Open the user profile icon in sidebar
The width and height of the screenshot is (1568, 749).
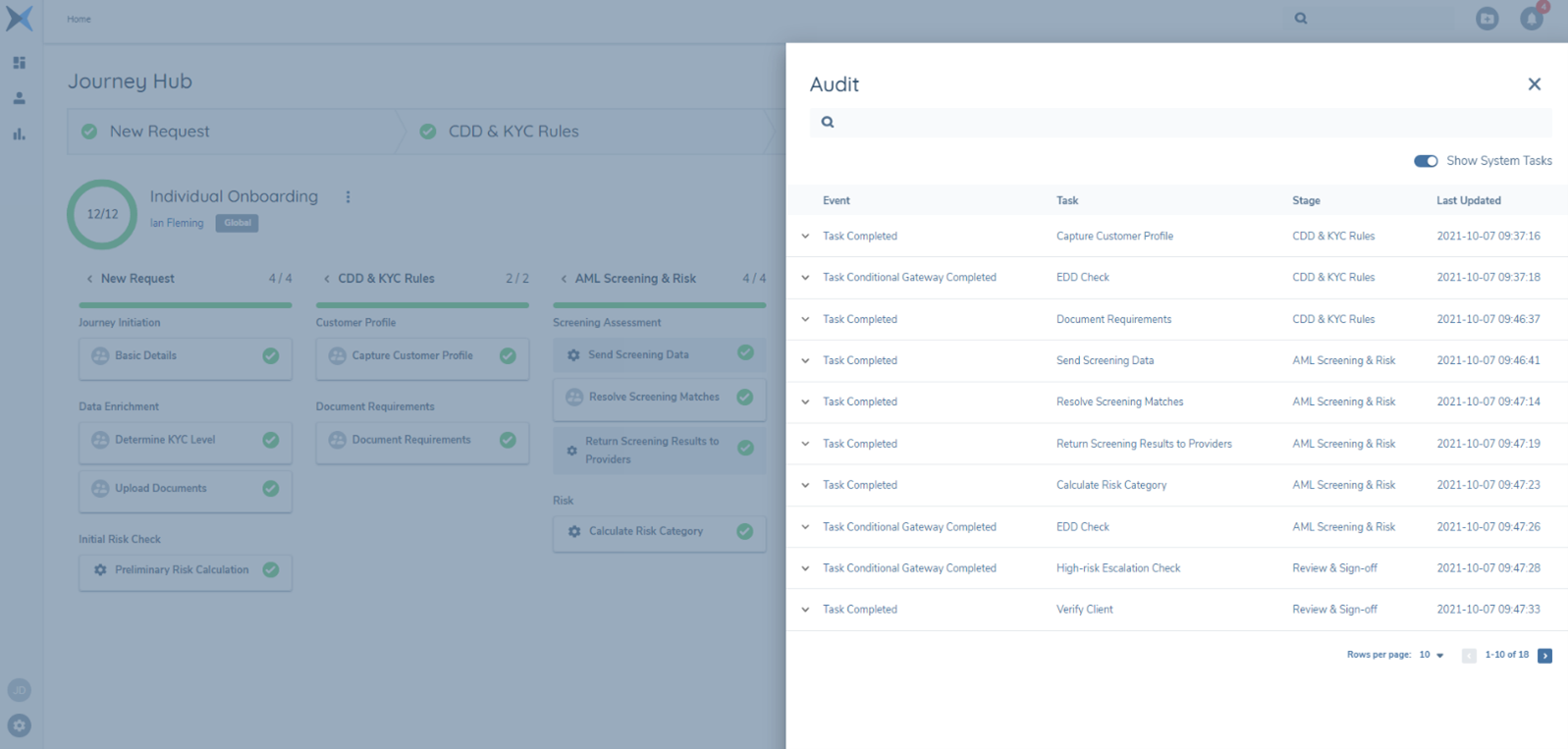19,98
